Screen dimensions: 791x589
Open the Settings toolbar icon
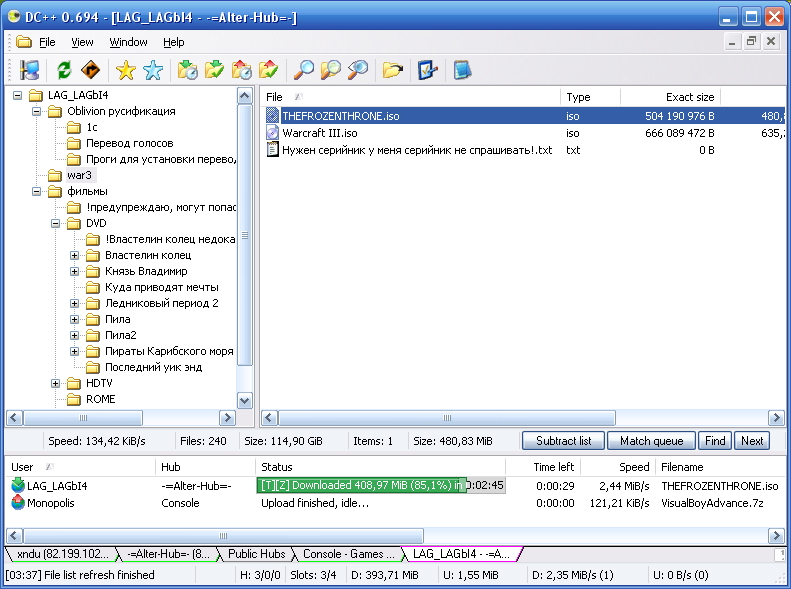pos(428,70)
